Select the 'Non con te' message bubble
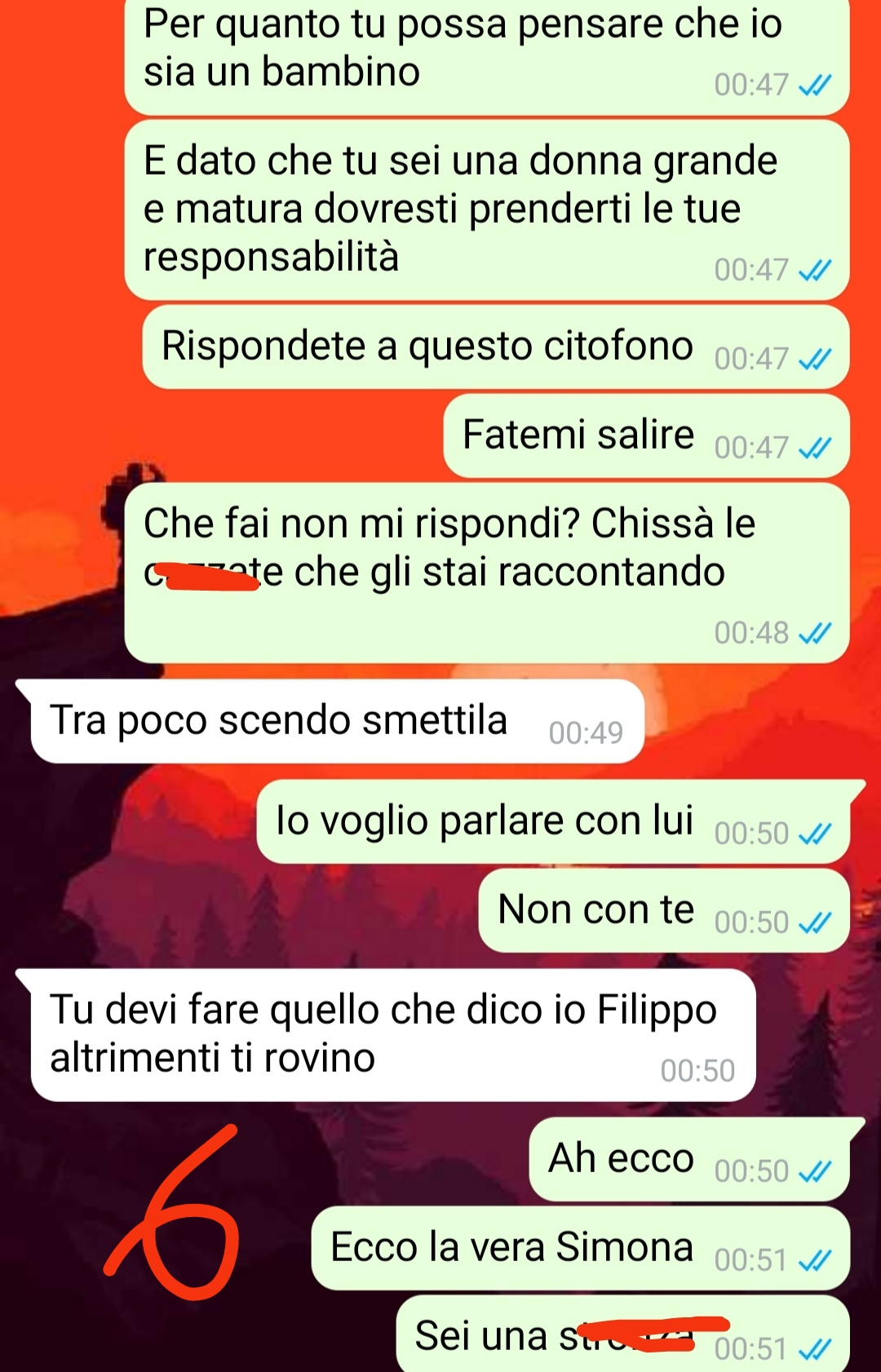The height and width of the screenshot is (1372, 881). (x=664, y=910)
